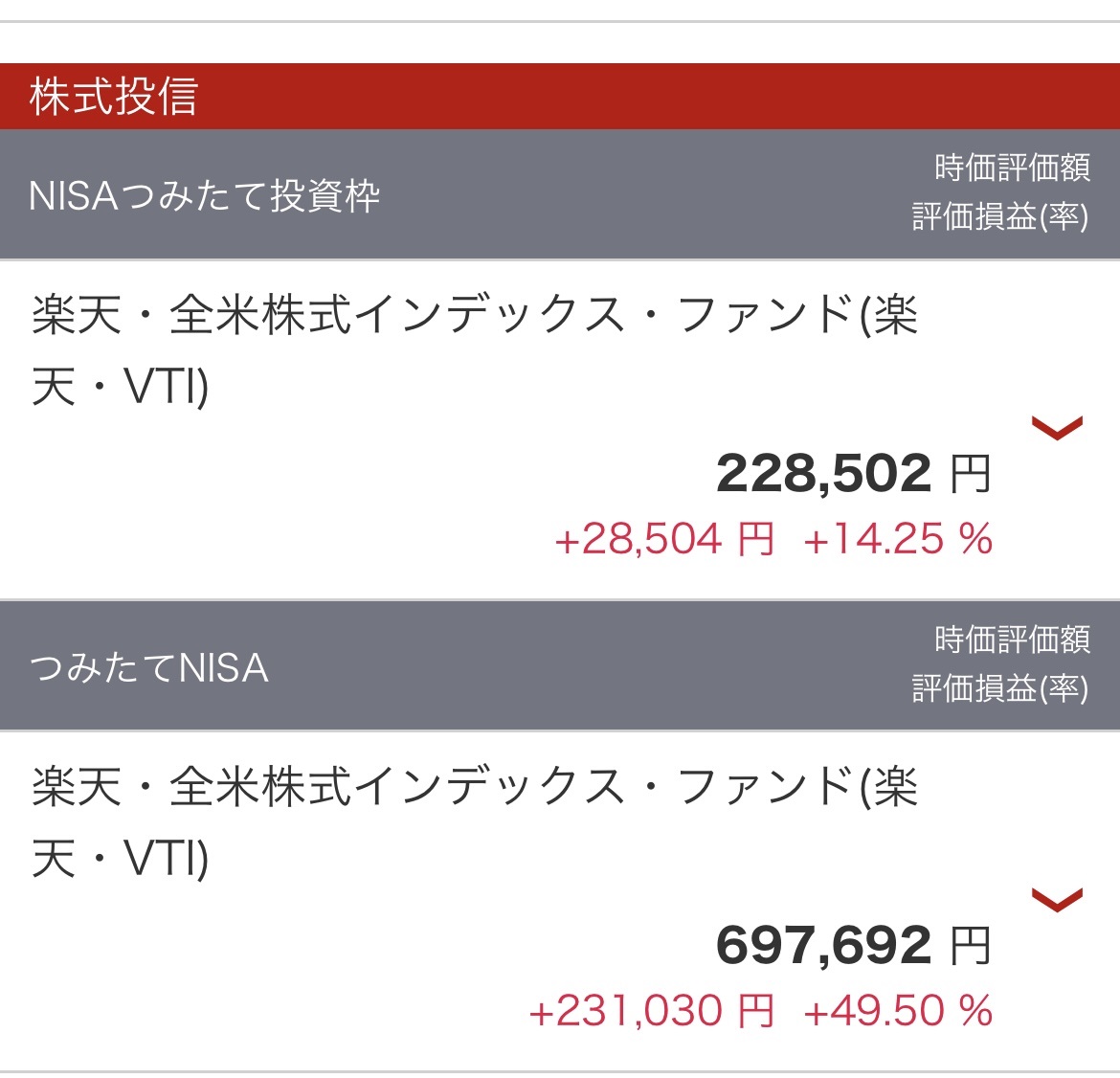
Task: Select the NISAつみたて投資枠 header label
Action: [x=205, y=196]
